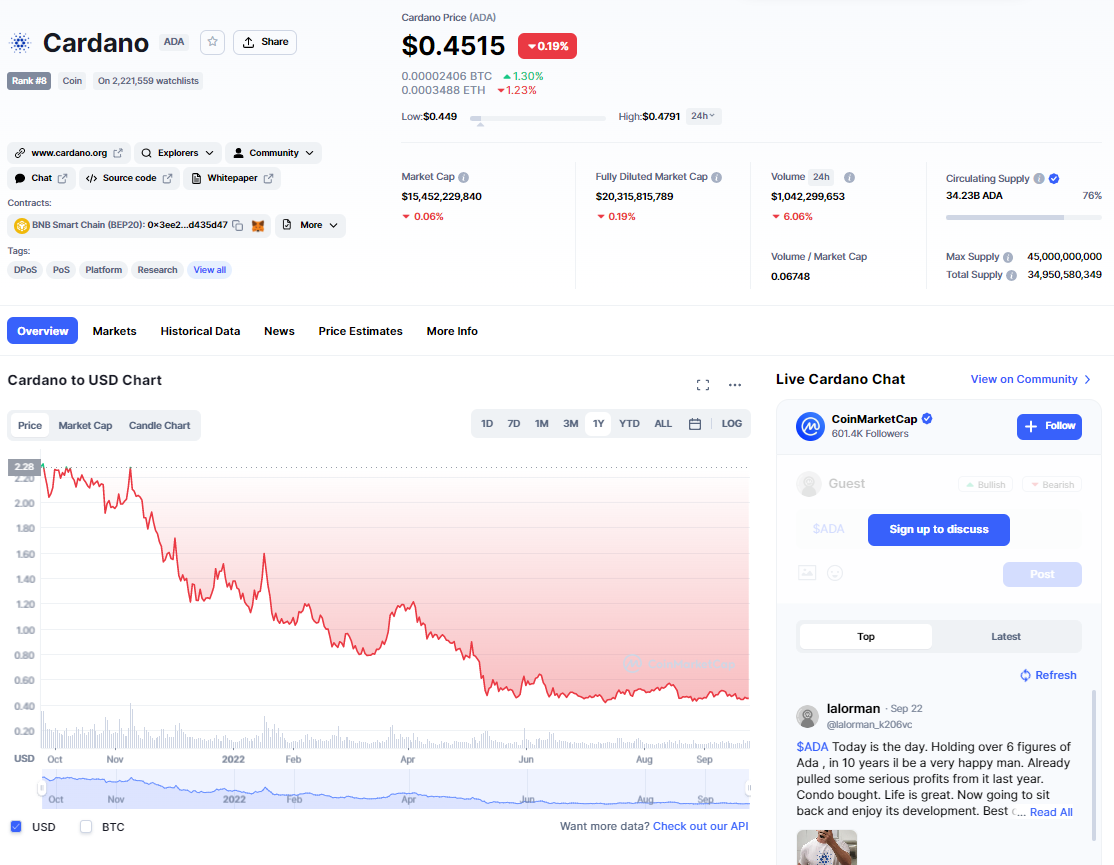
Task: Show Fully Diluted Market Cap info icon
Action: tap(716, 178)
